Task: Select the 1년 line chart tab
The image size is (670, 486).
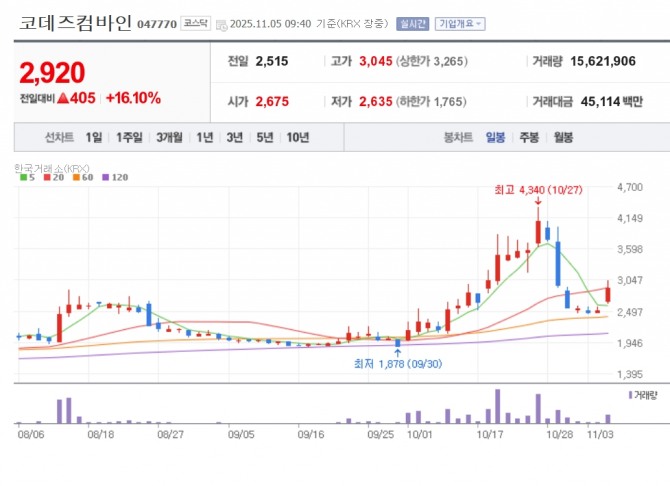Action: click(205, 137)
